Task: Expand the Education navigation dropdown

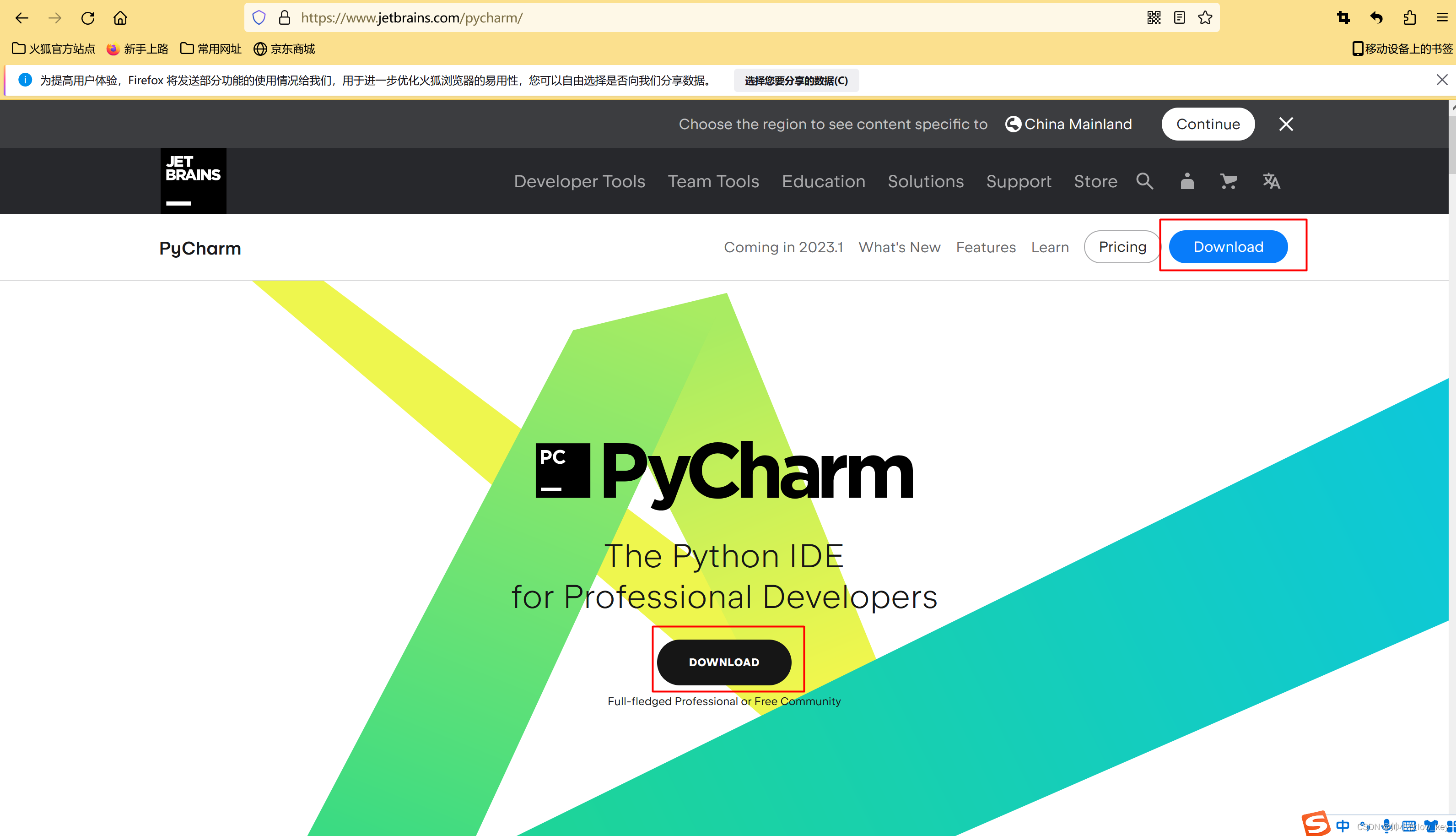Action: coord(823,181)
